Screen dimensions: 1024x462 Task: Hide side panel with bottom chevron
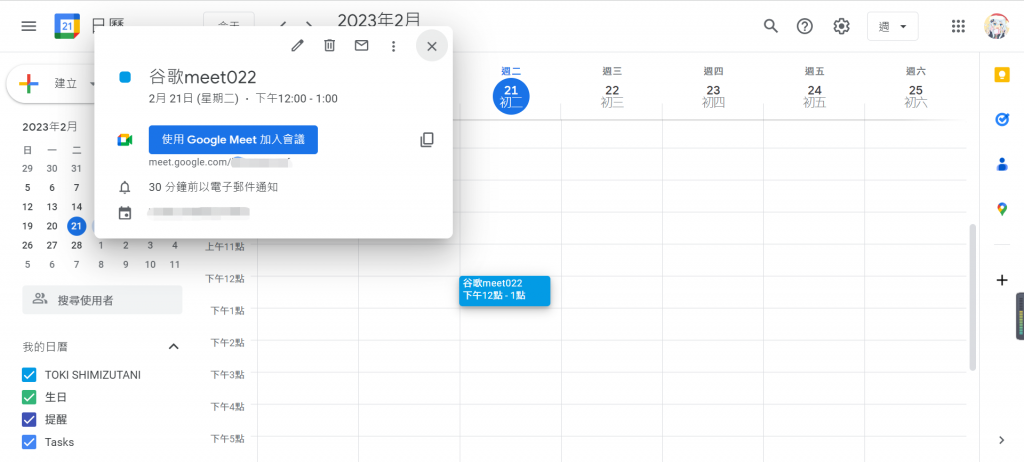[x=1002, y=440]
